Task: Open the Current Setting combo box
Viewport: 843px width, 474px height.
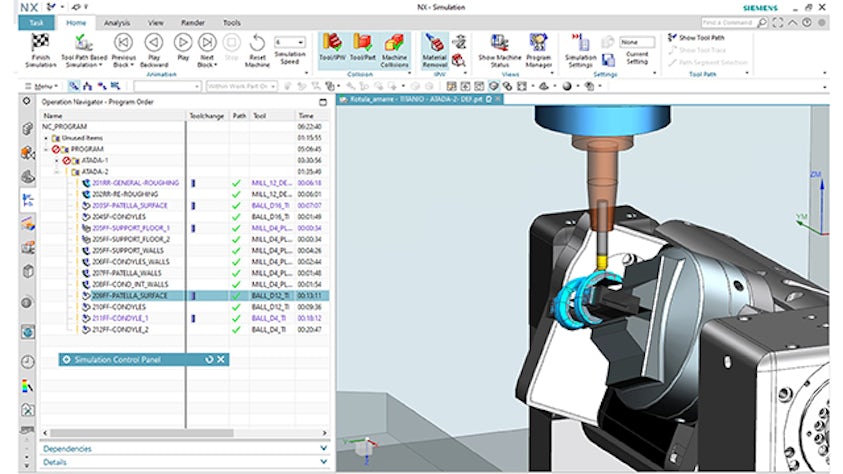Action: coord(637,42)
